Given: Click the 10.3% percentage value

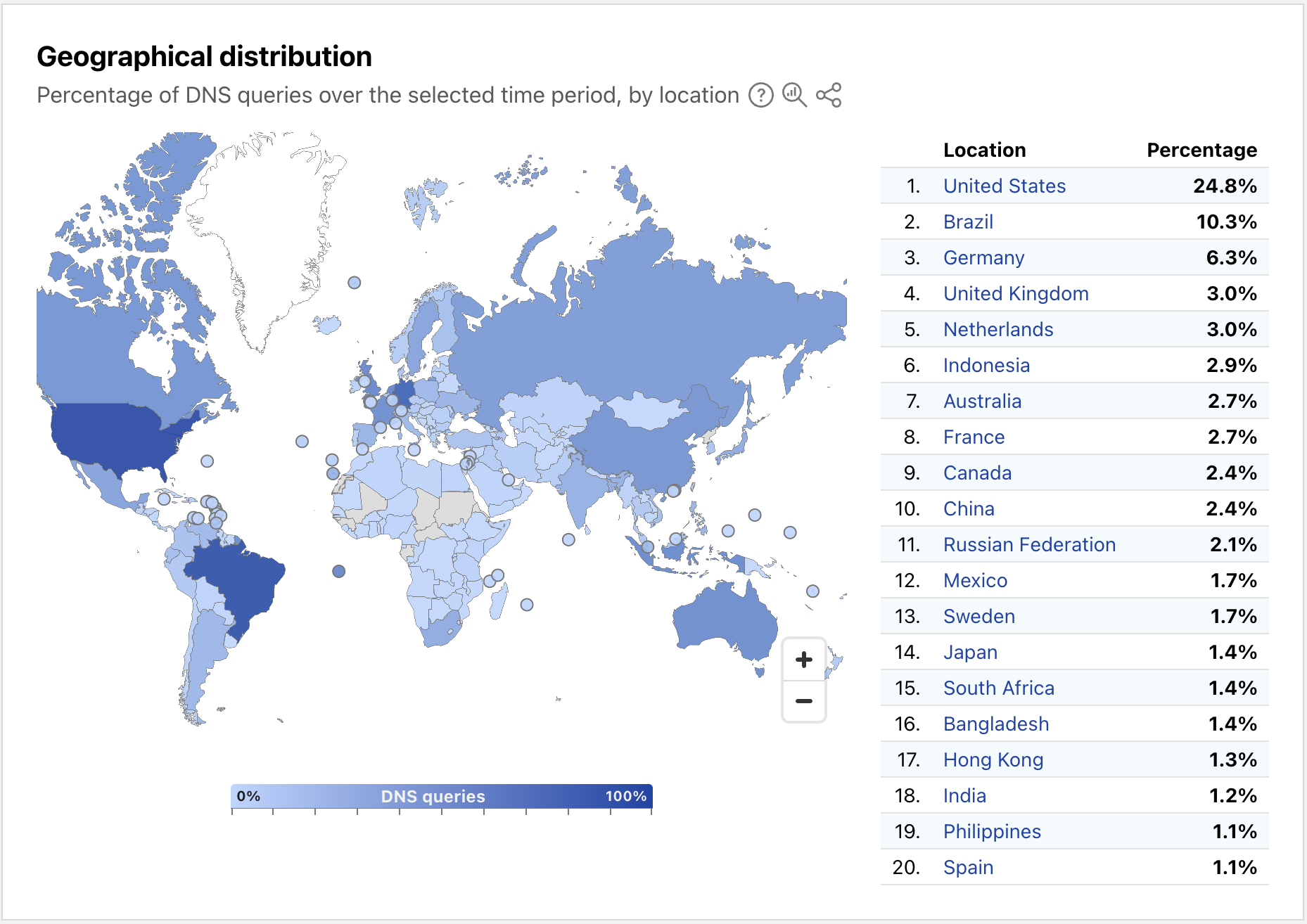Looking at the screenshot, I should (1226, 222).
